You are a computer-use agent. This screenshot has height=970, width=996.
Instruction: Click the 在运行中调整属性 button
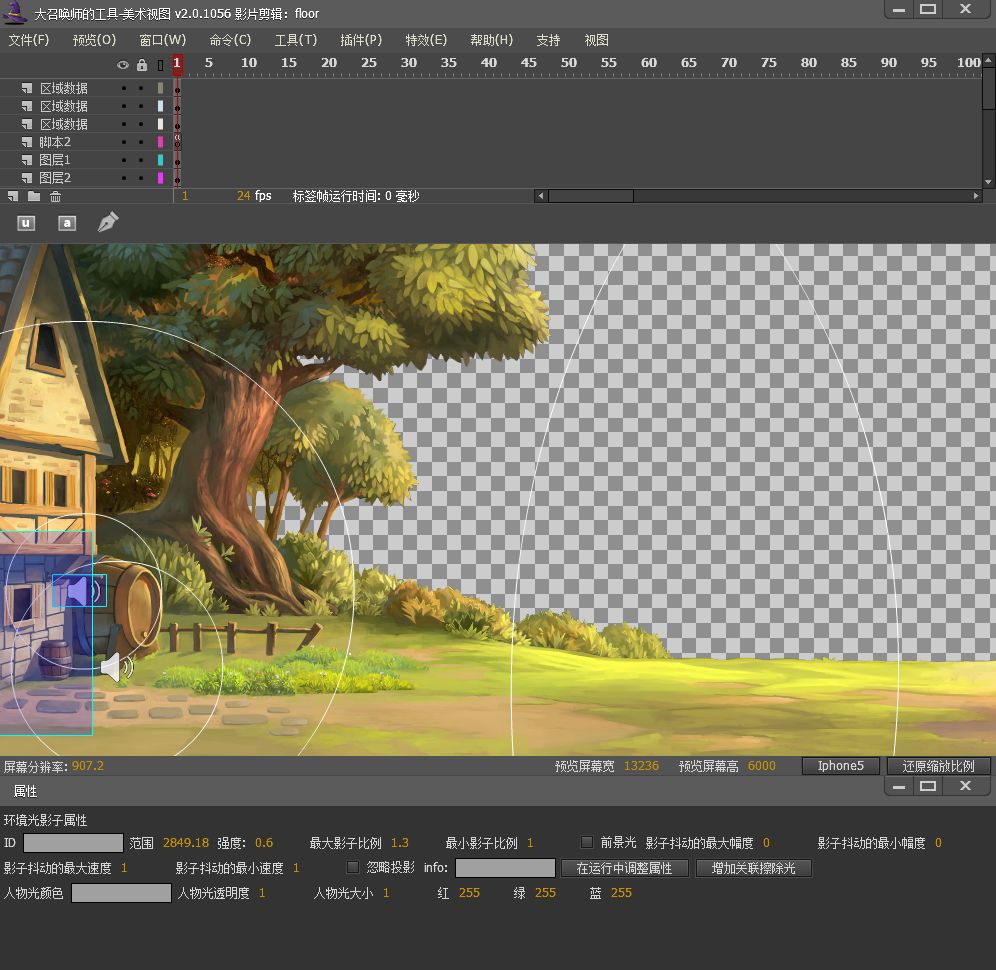624,868
